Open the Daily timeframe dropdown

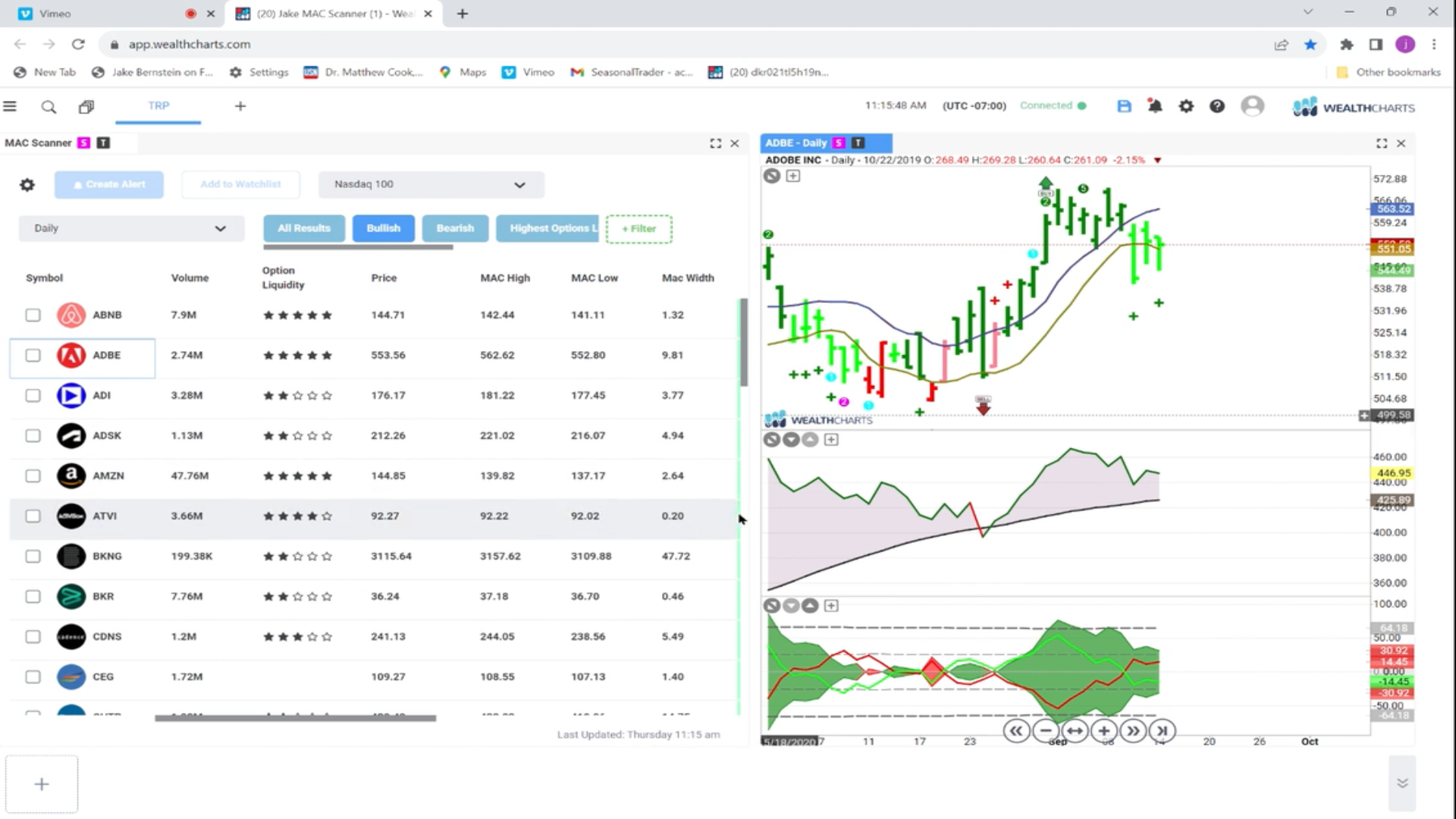coord(131,228)
